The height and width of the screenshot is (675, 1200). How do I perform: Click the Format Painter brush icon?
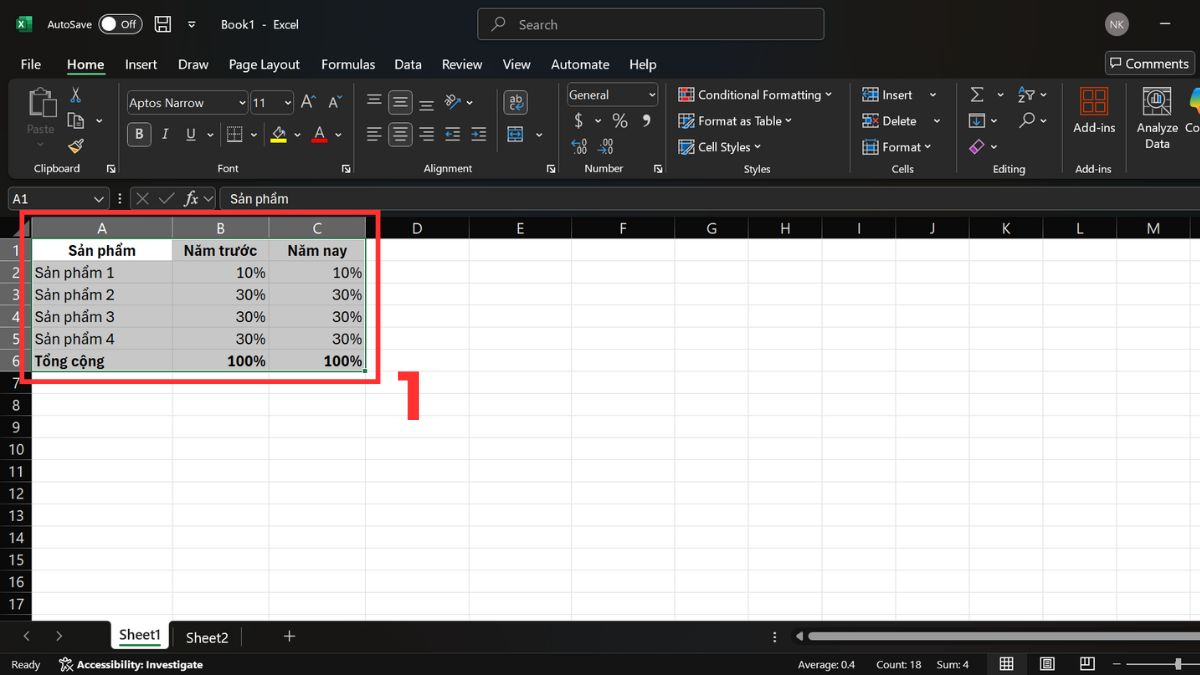tap(75, 146)
